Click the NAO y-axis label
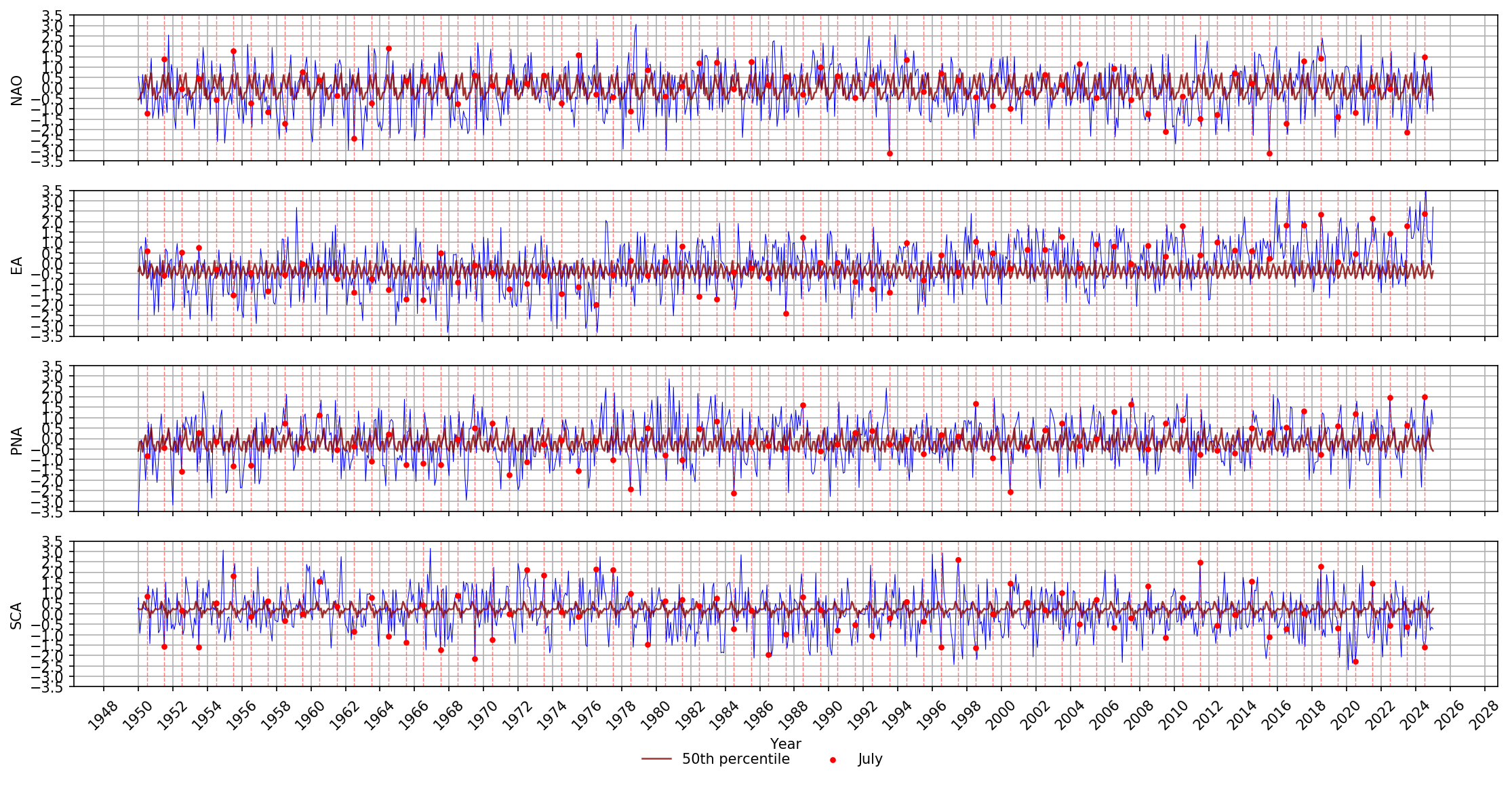This screenshot has height=795, width=1512. (x=17, y=90)
